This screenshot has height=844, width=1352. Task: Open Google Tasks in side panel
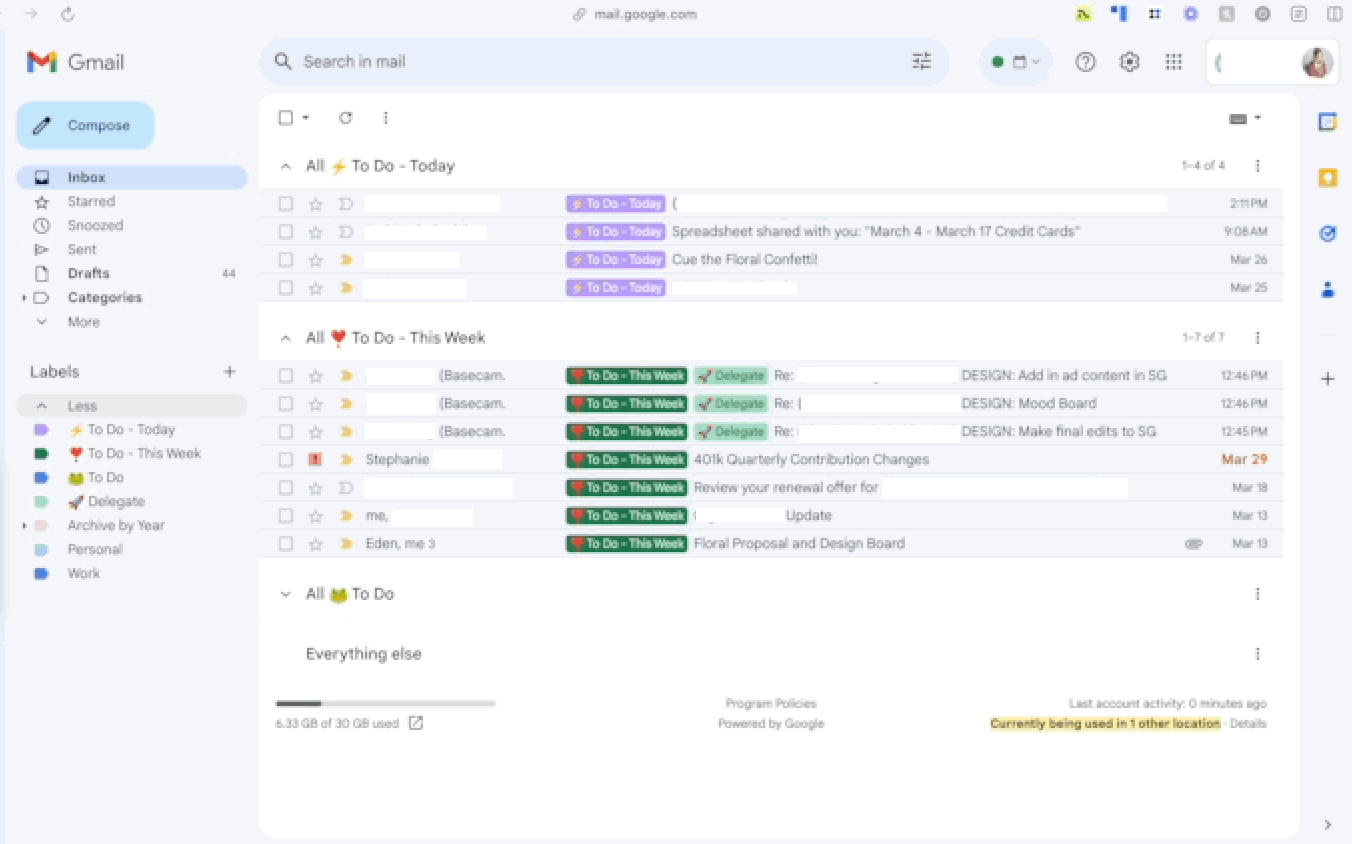click(1327, 234)
